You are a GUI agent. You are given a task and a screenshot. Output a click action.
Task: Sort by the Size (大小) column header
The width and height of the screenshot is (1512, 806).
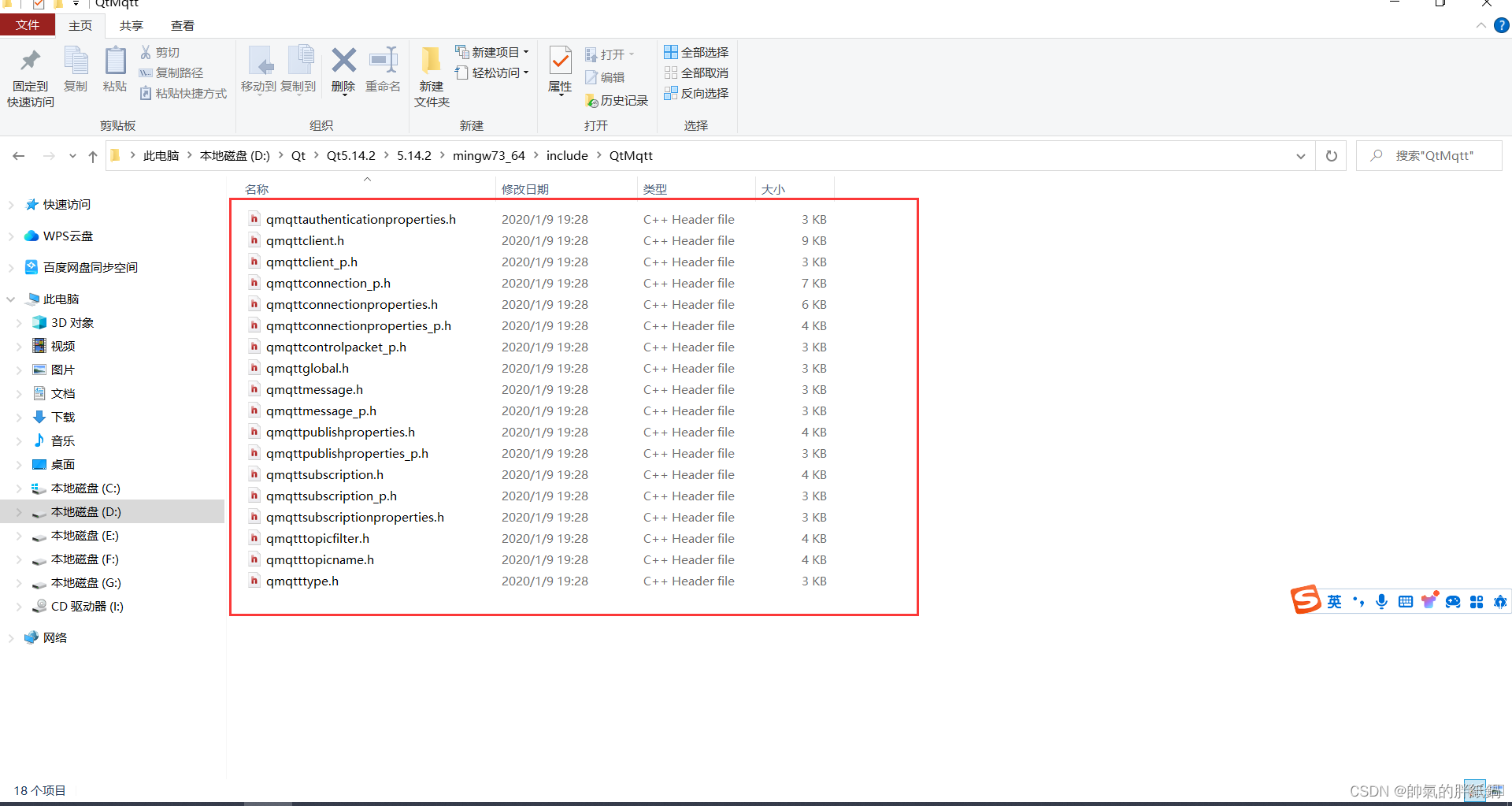(773, 189)
